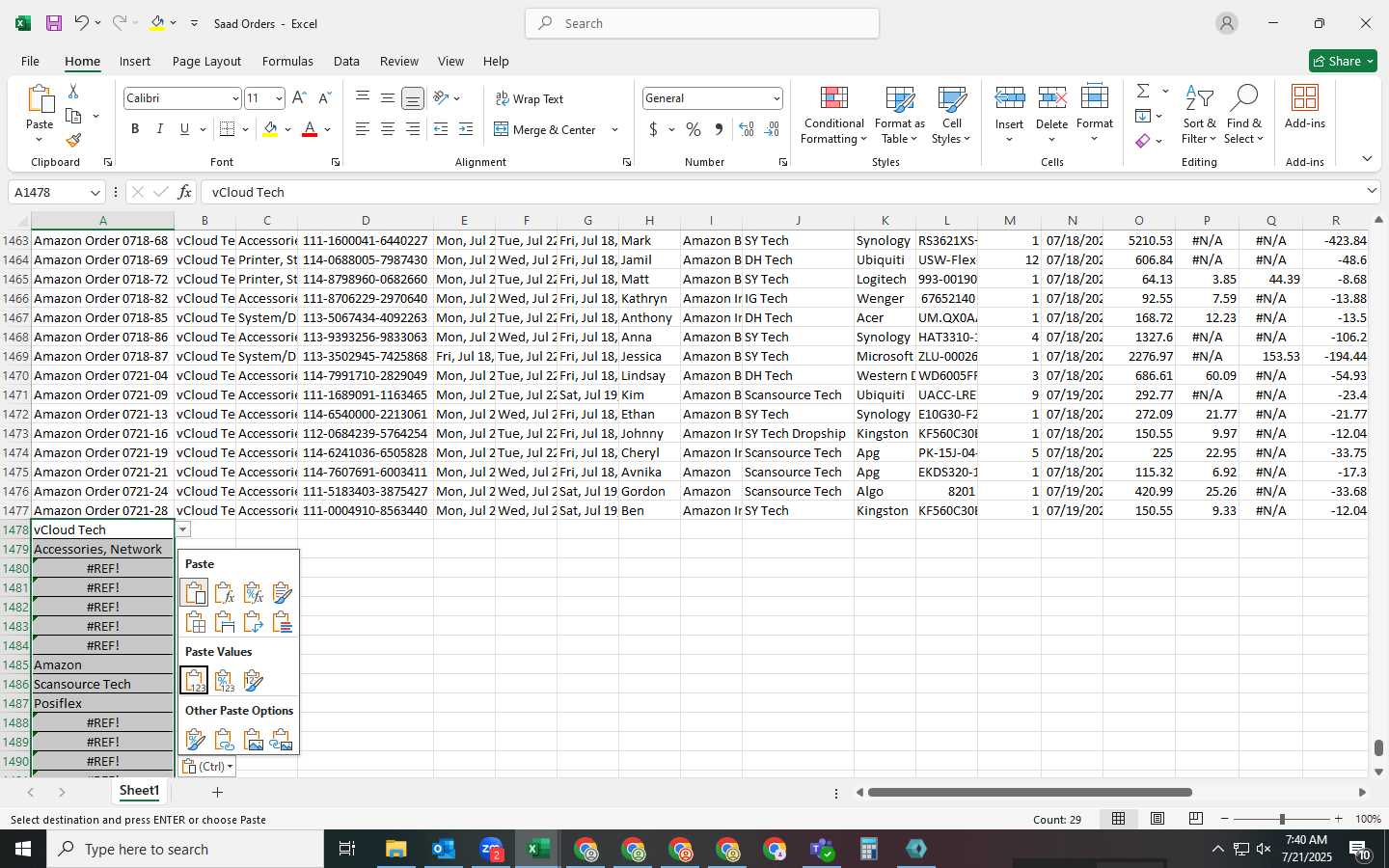This screenshot has height=868, width=1389.
Task: Toggle Bold formatting
Action: click(135, 129)
